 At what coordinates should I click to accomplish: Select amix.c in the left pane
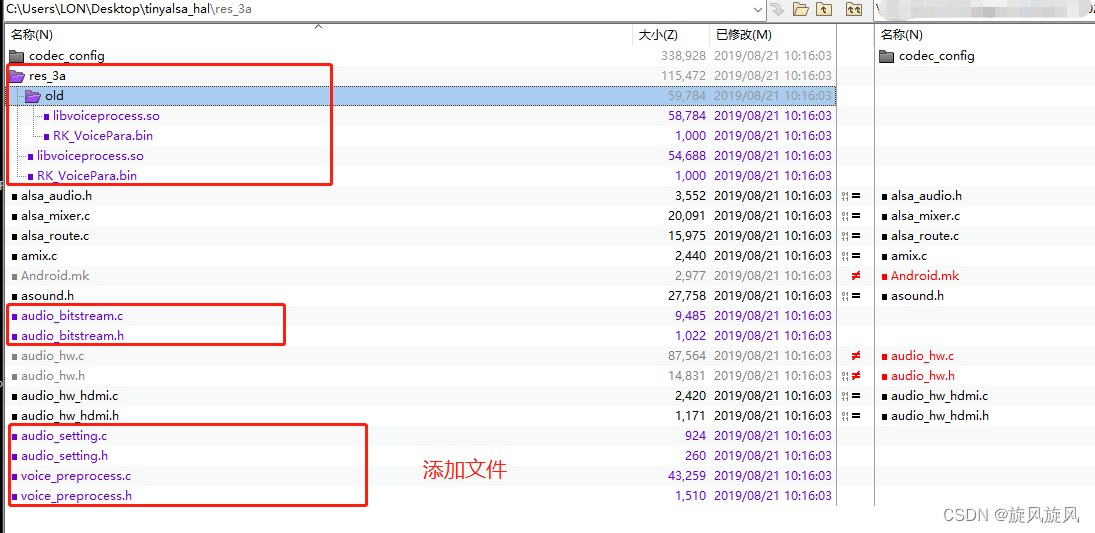coord(38,256)
